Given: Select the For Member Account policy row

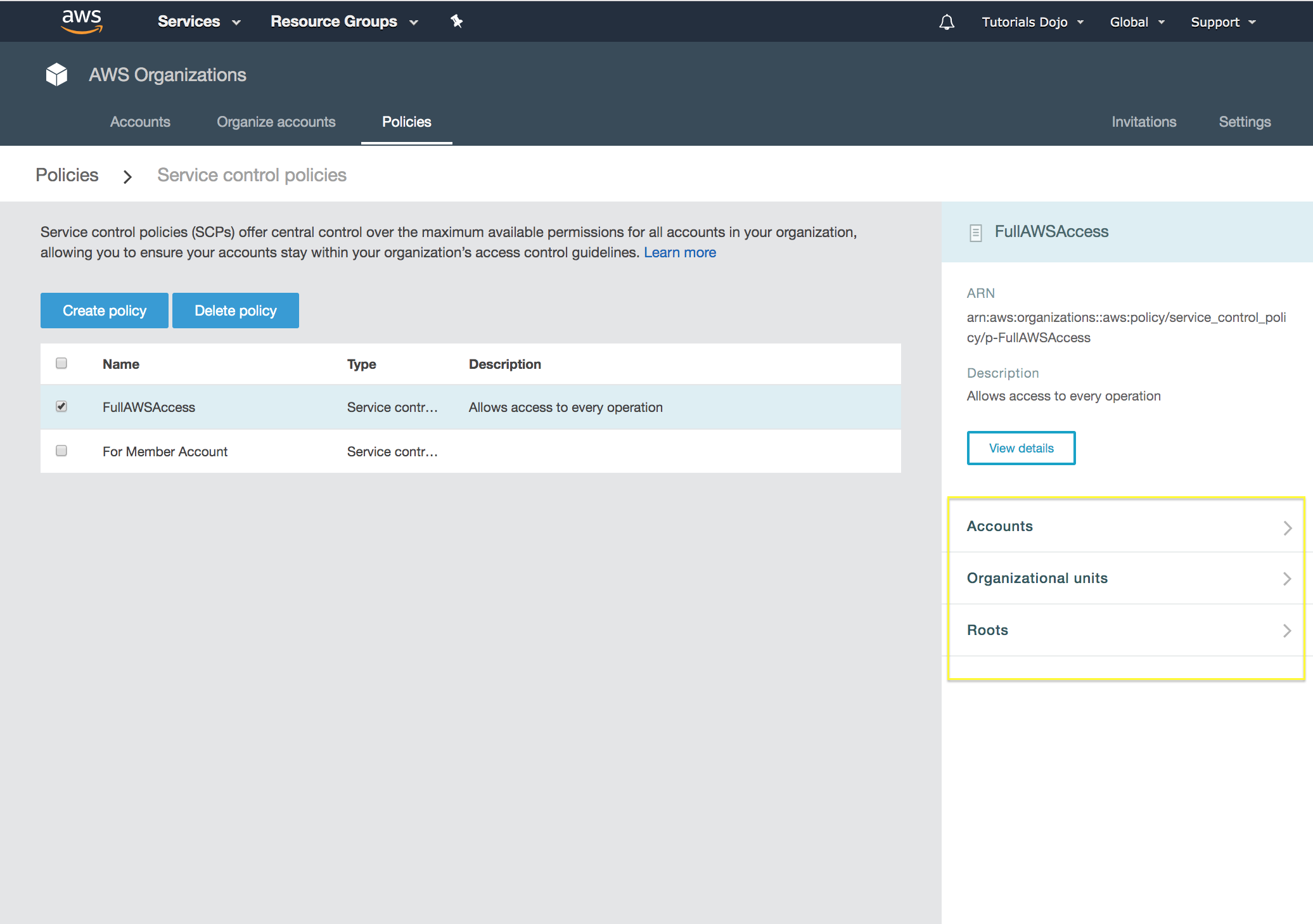Looking at the screenshot, I should point(471,451).
